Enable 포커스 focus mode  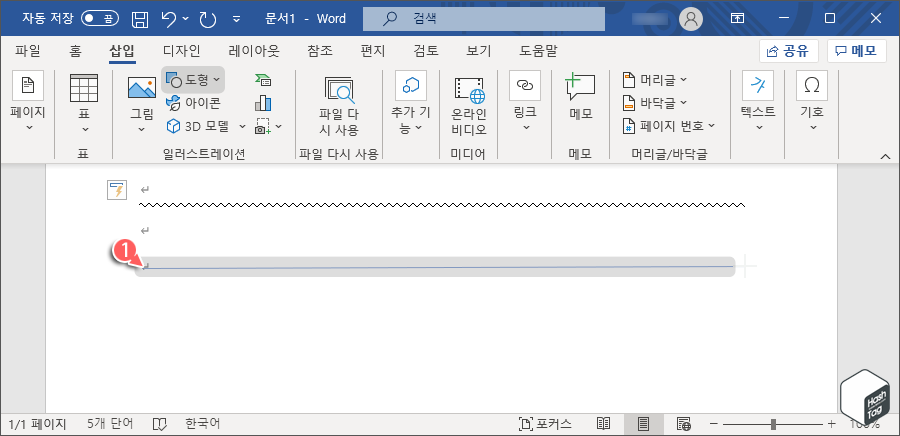[546, 425]
